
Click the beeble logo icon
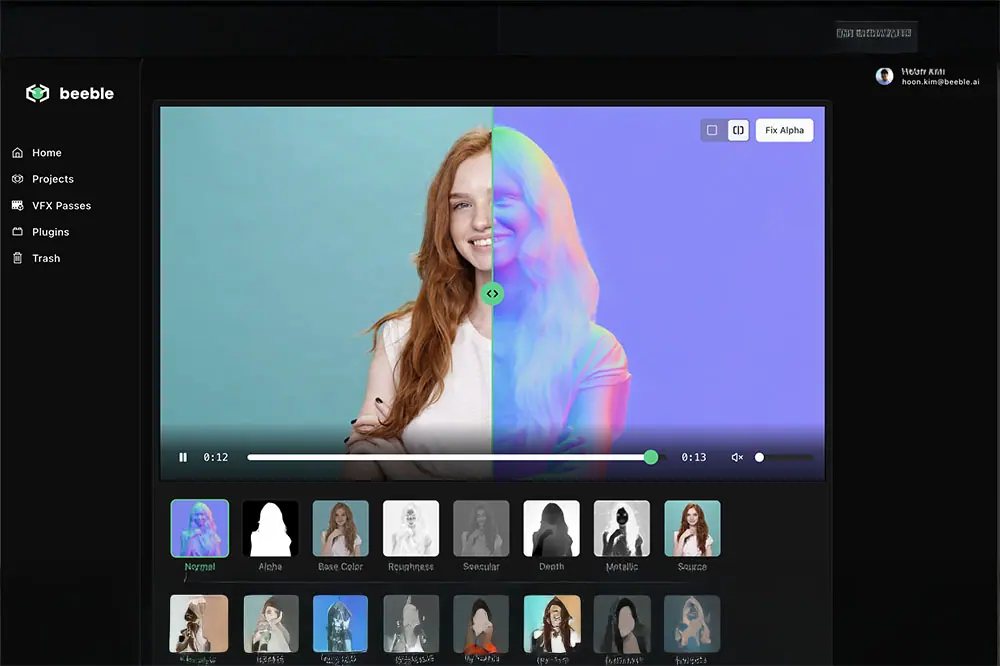tap(37, 93)
